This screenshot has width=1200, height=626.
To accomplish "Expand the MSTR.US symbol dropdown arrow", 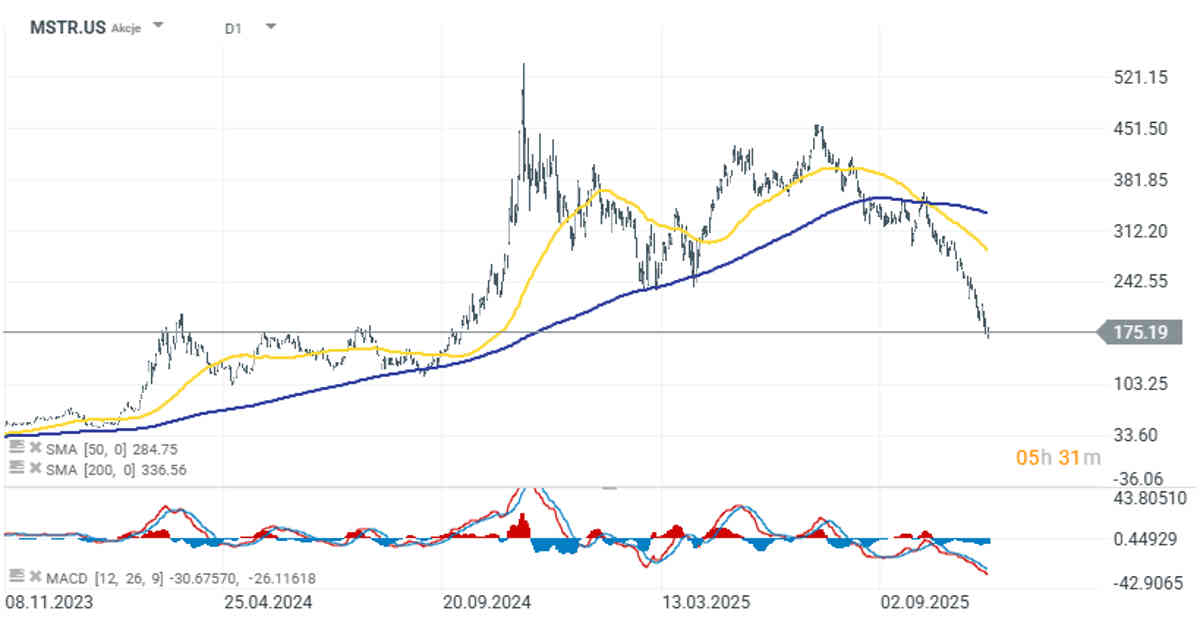I will [159, 27].
